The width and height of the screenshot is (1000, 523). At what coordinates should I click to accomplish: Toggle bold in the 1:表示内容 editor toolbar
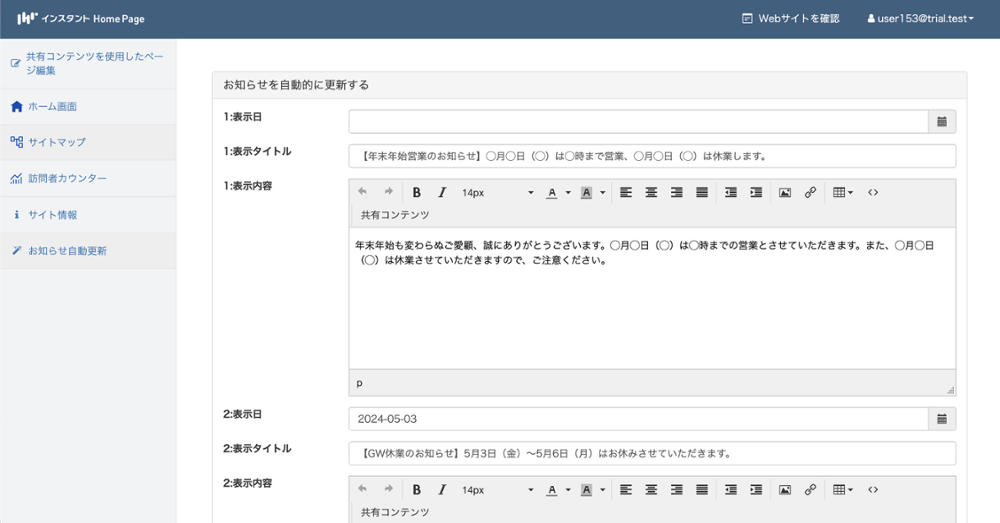[x=416, y=193]
